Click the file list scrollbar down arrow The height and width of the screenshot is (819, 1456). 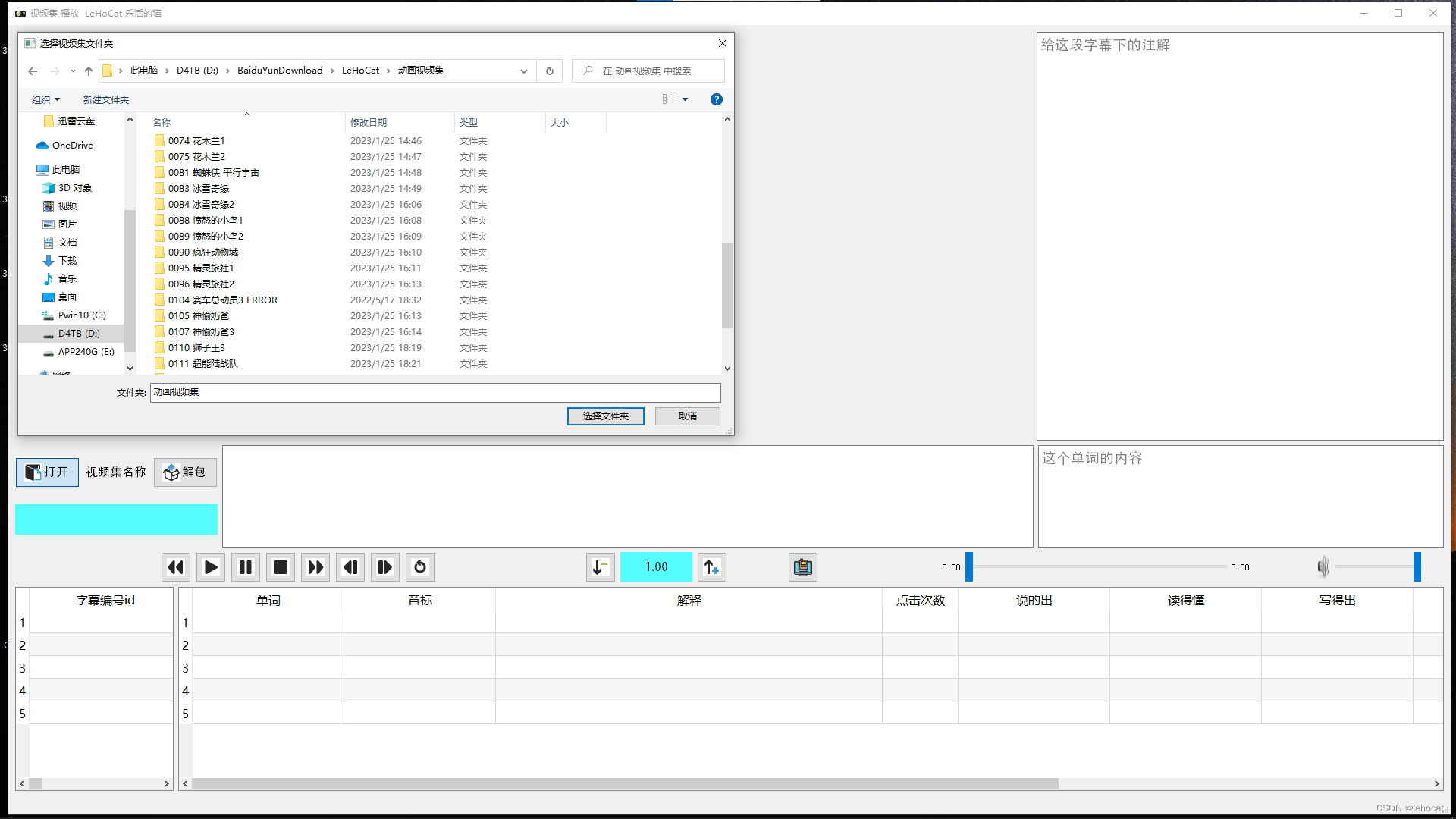tap(727, 369)
